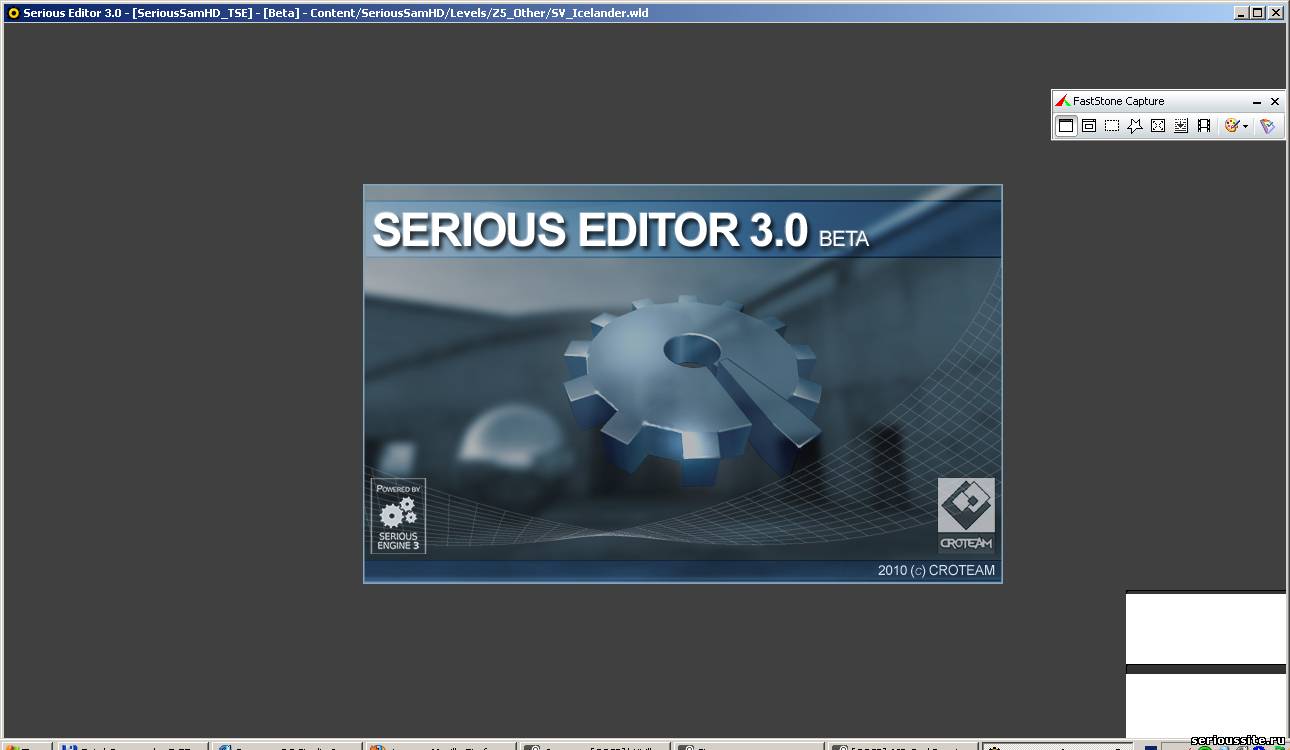Select the Capture Rectangular Region tool

[x=1112, y=126]
